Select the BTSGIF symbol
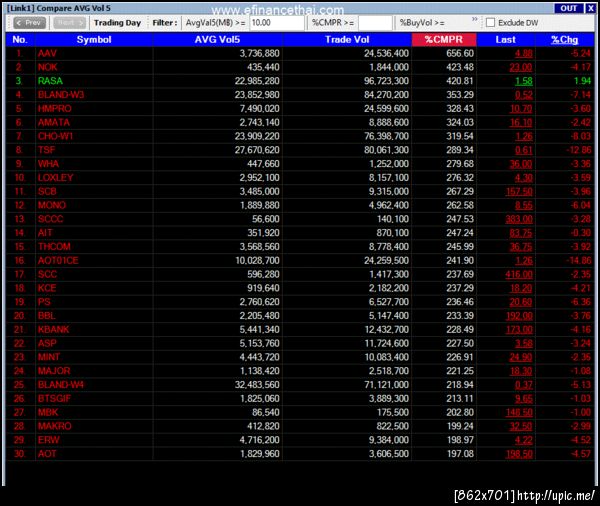 coord(54,398)
